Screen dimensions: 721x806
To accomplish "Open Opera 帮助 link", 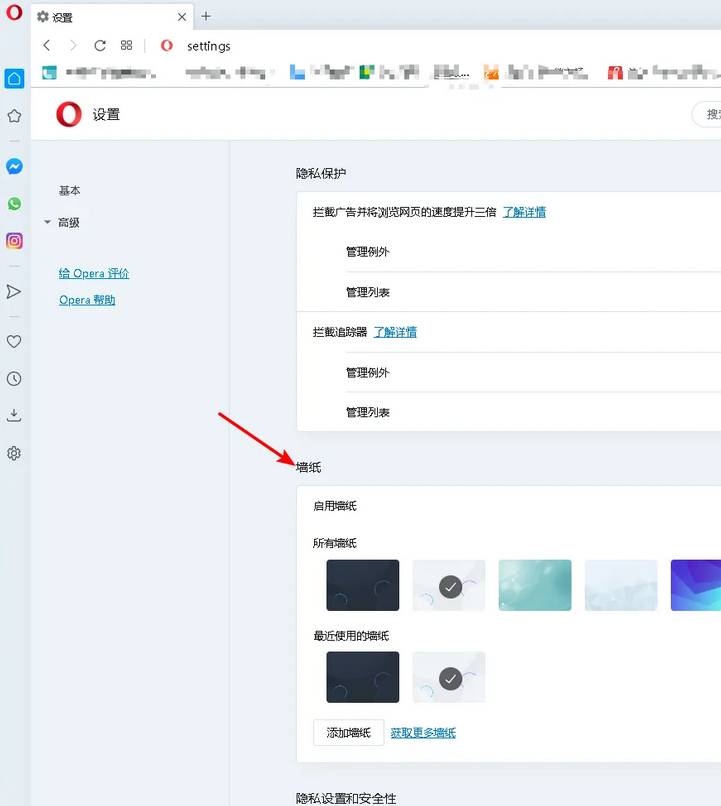I will click(x=87, y=300).
